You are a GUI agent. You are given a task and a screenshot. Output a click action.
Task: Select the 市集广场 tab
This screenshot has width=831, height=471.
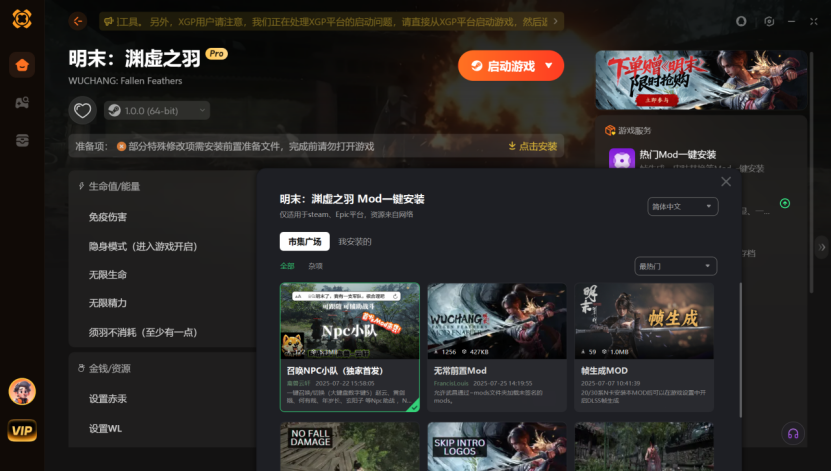click(304, 241)
